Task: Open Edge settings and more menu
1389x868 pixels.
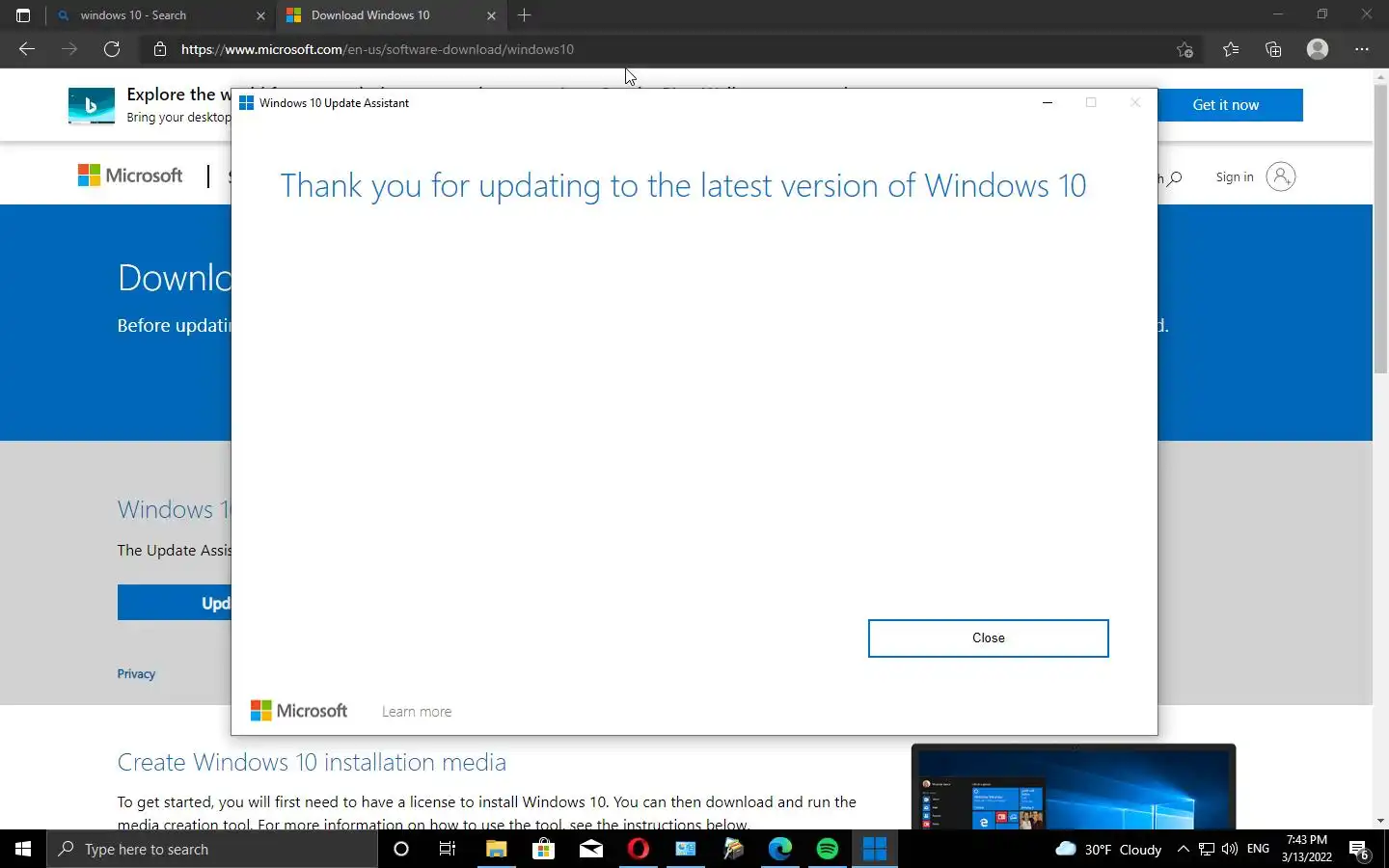Action: tap(1362, 49)
